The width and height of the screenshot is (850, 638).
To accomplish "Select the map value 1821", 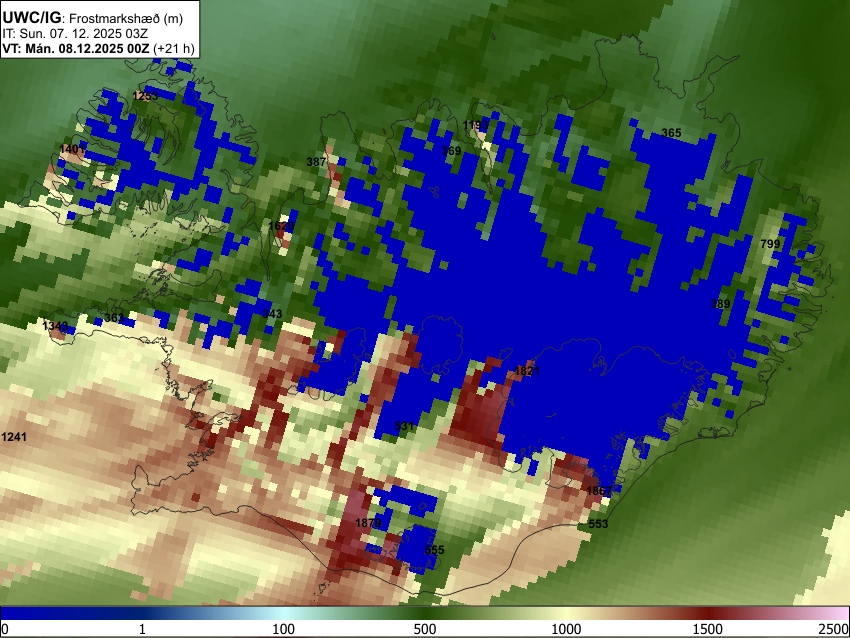I will point(527,371).
